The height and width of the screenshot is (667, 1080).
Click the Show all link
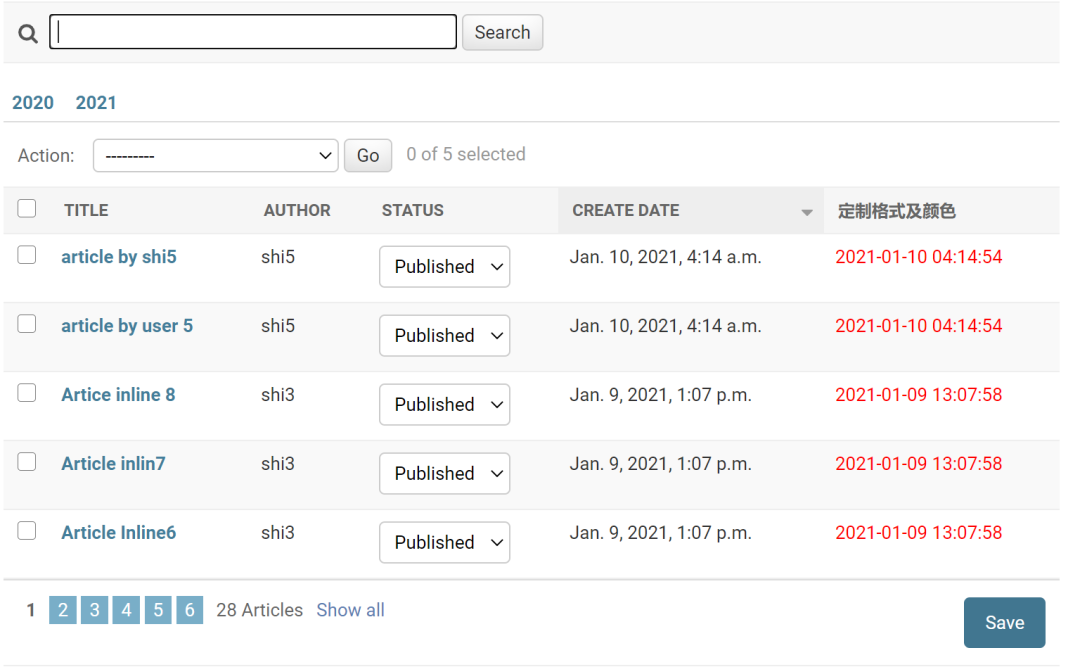click(350, 610)
